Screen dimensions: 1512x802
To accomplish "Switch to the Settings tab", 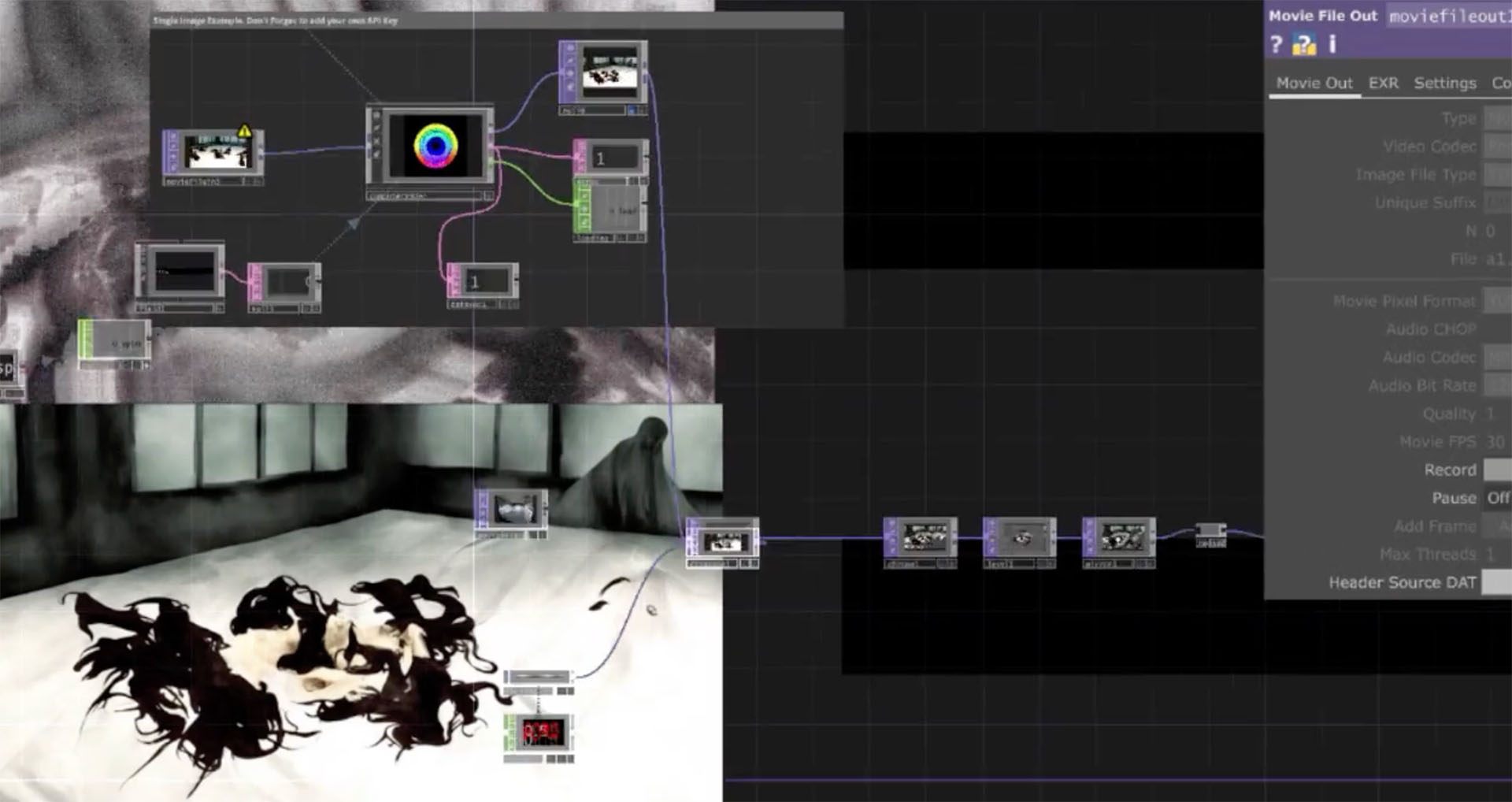I will coord(1444,84).
